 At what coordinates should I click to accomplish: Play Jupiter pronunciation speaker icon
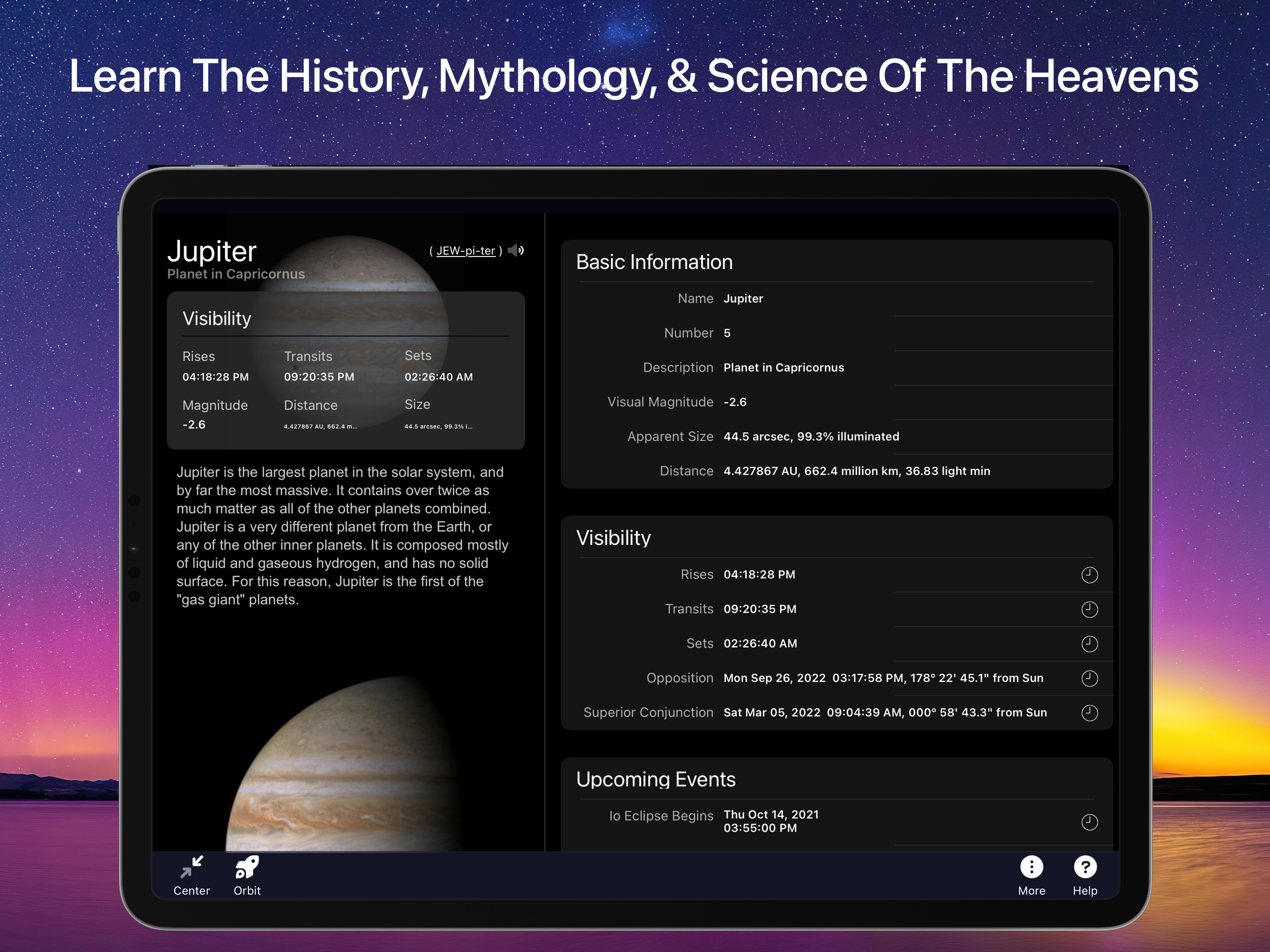tap(516, 251)
